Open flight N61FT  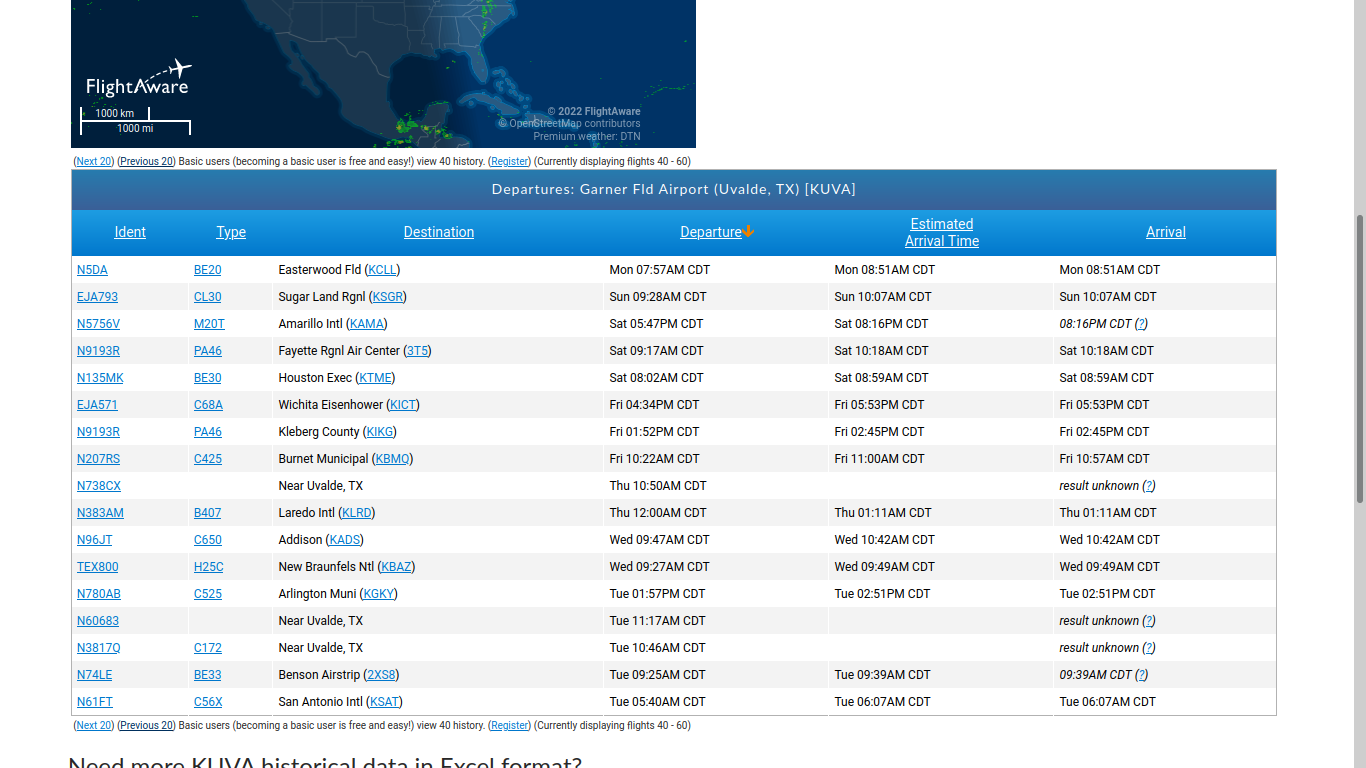pos(95,702)
